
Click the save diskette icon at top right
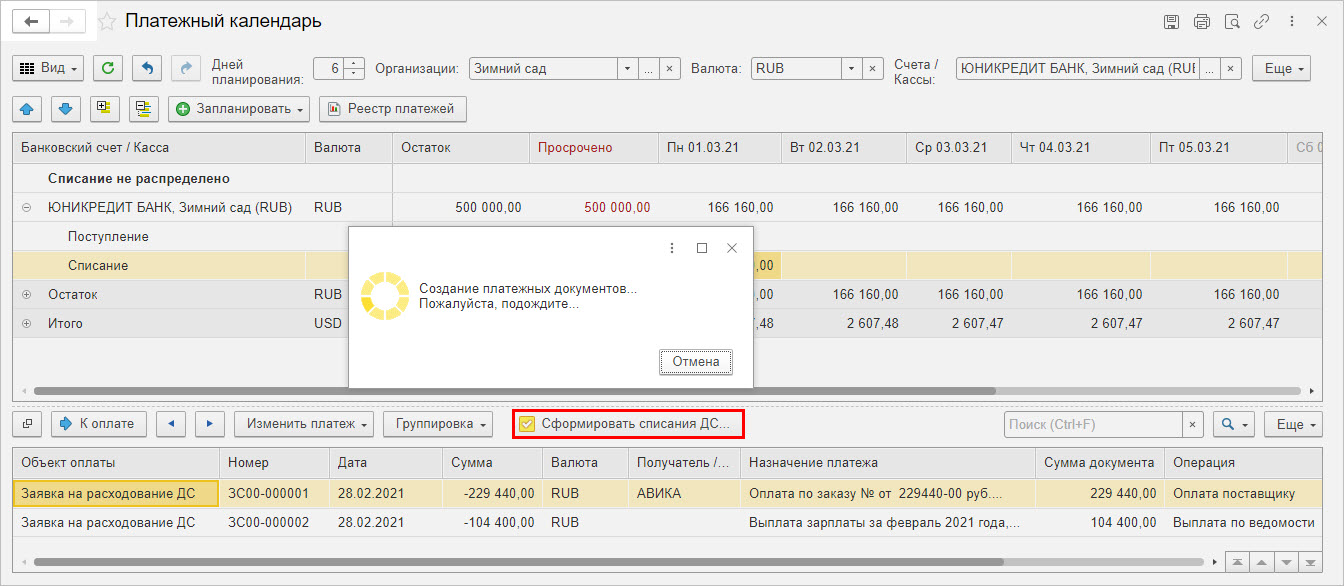pos(1172,21)
